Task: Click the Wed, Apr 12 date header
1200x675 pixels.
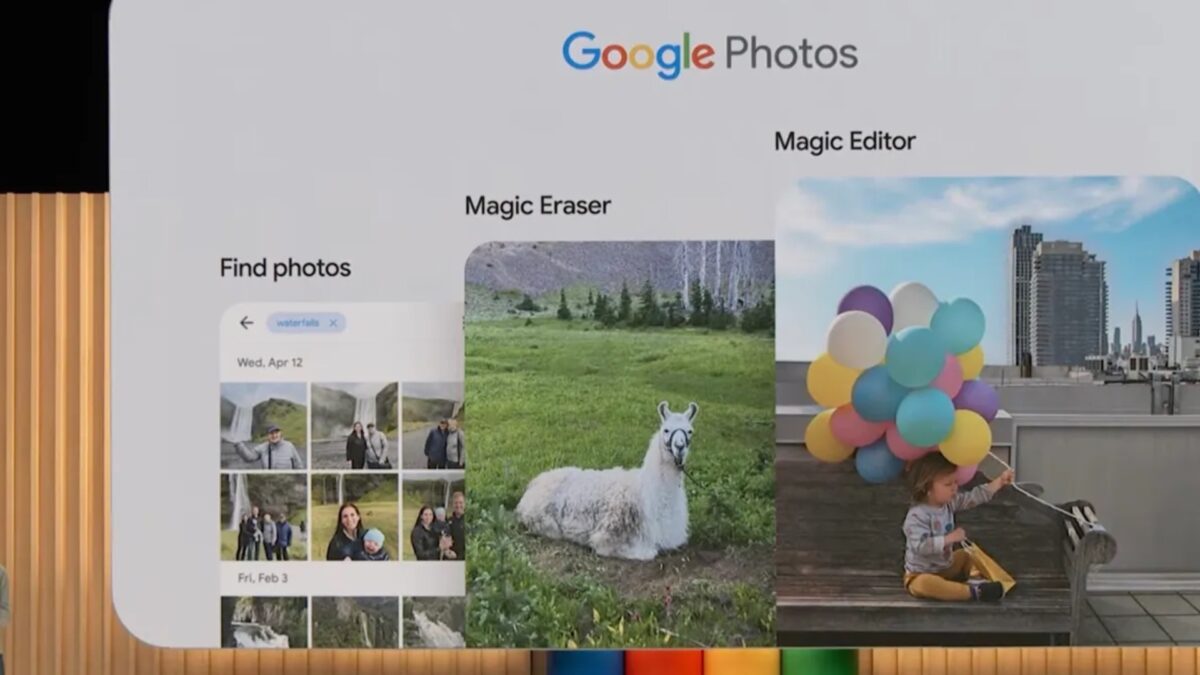Action: click(x=270, y=360)
